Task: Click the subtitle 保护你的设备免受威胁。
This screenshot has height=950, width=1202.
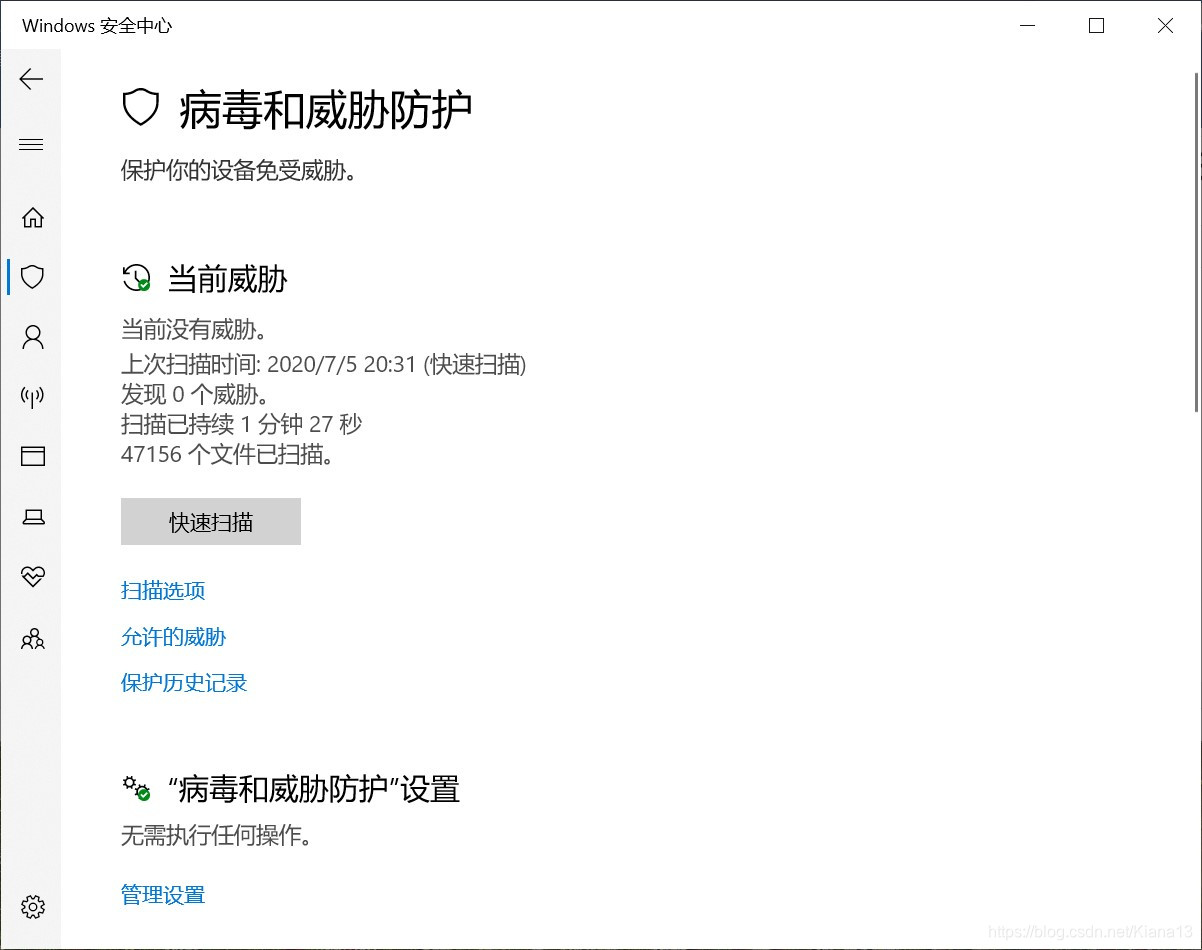Action: pos(239,171)
